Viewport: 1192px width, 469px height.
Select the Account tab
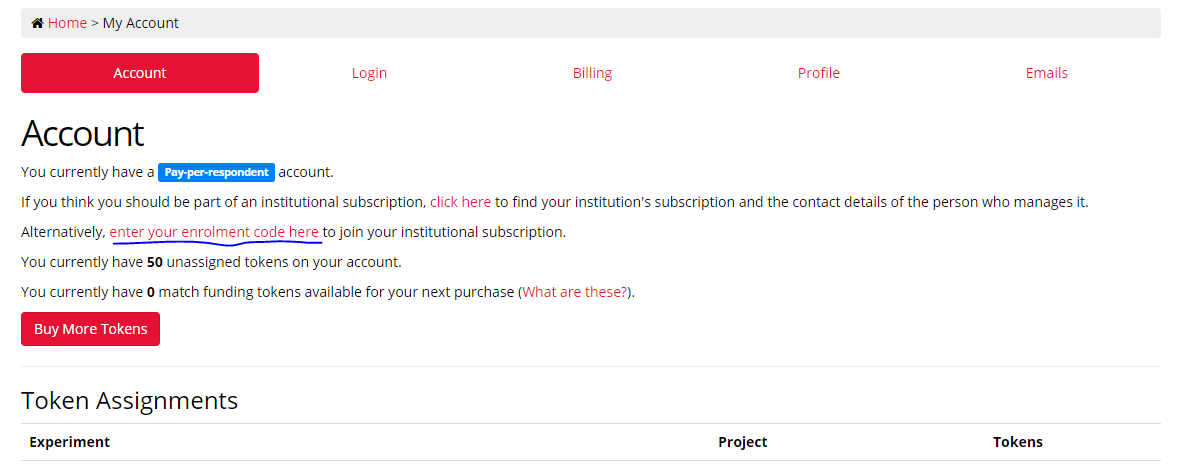(140, 73)
